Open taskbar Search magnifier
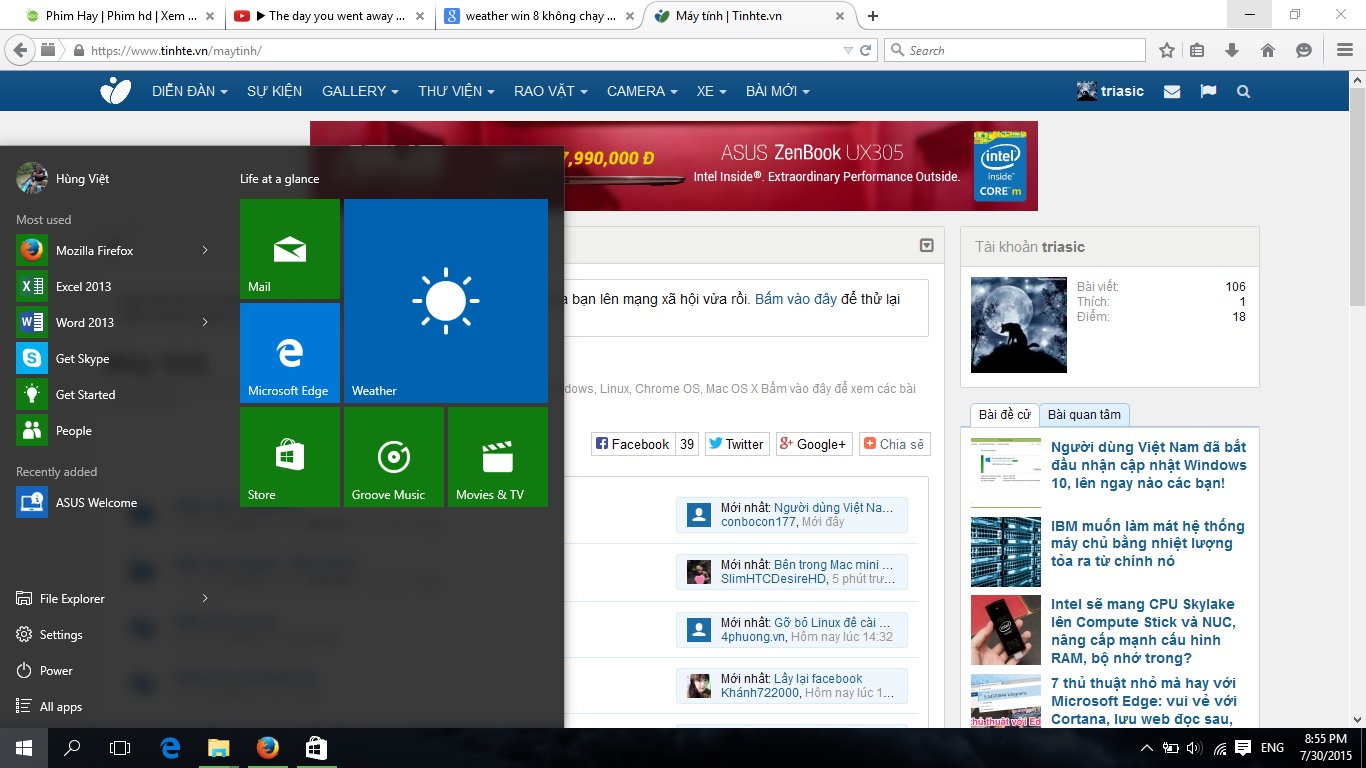Screen dimensions: 1366x768 click(72, 748)
